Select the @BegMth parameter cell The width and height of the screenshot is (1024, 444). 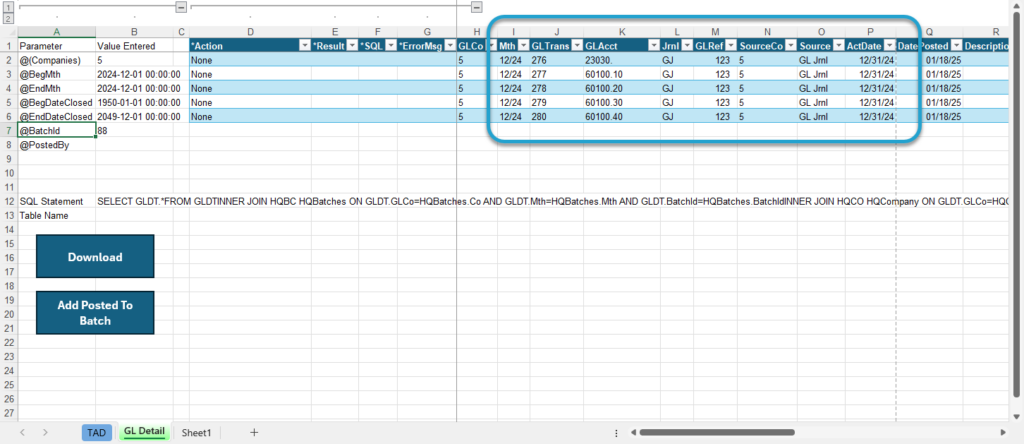tap(57, 74)
